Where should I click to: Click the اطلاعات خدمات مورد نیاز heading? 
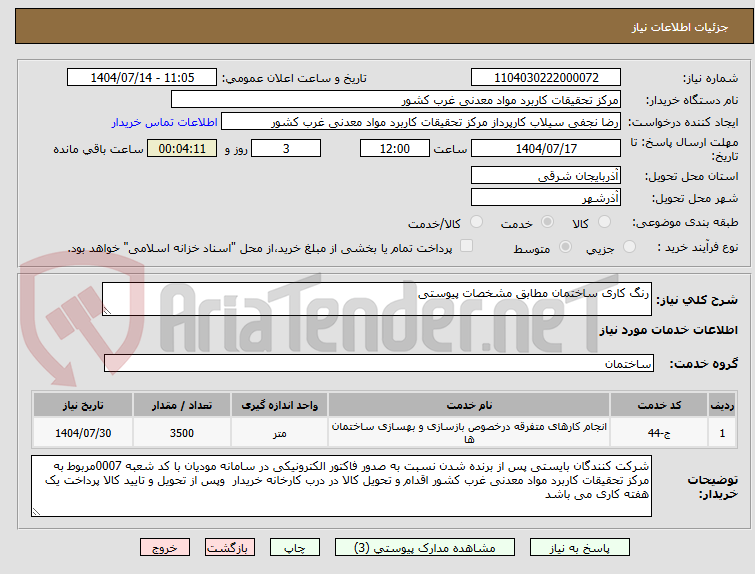[x=668, y=330]
